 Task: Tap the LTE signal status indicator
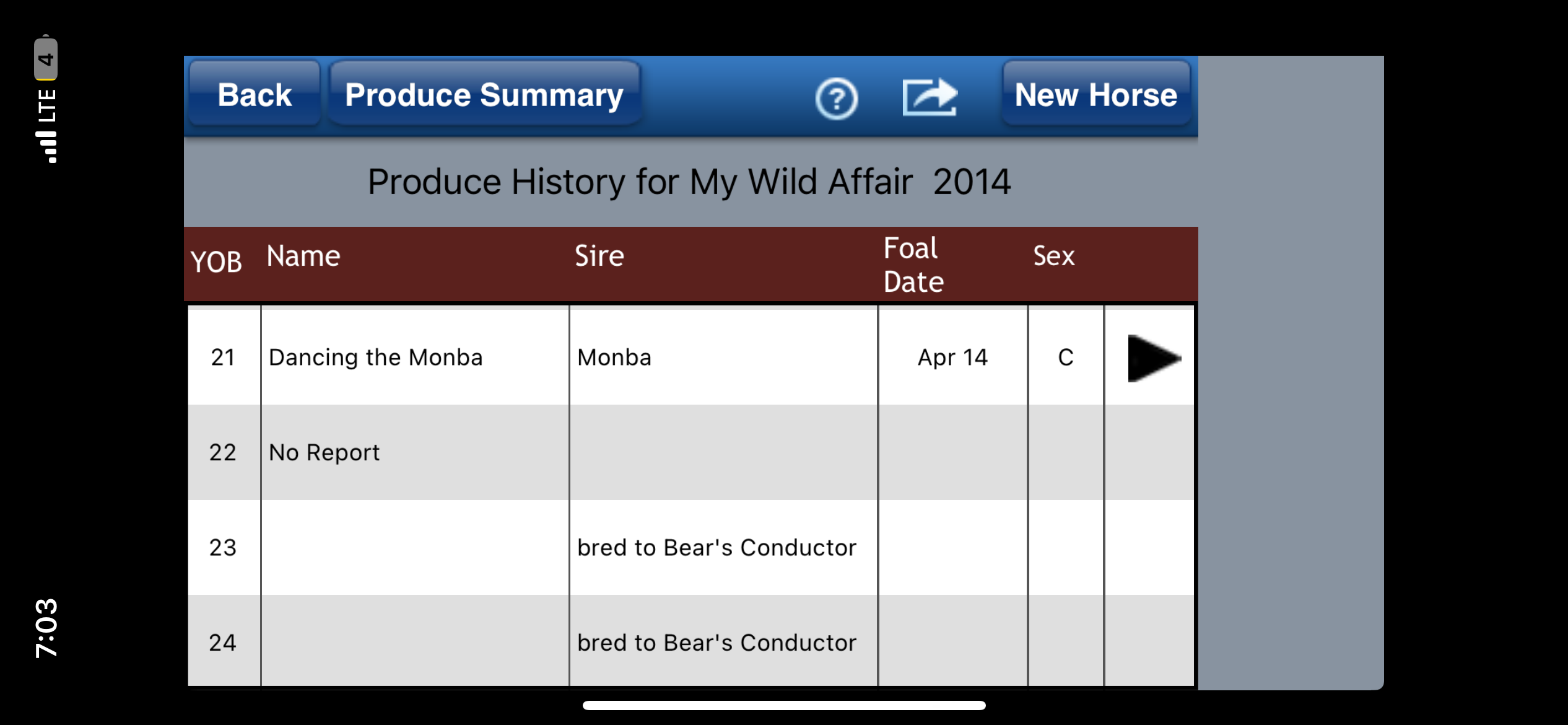(46, 125)
